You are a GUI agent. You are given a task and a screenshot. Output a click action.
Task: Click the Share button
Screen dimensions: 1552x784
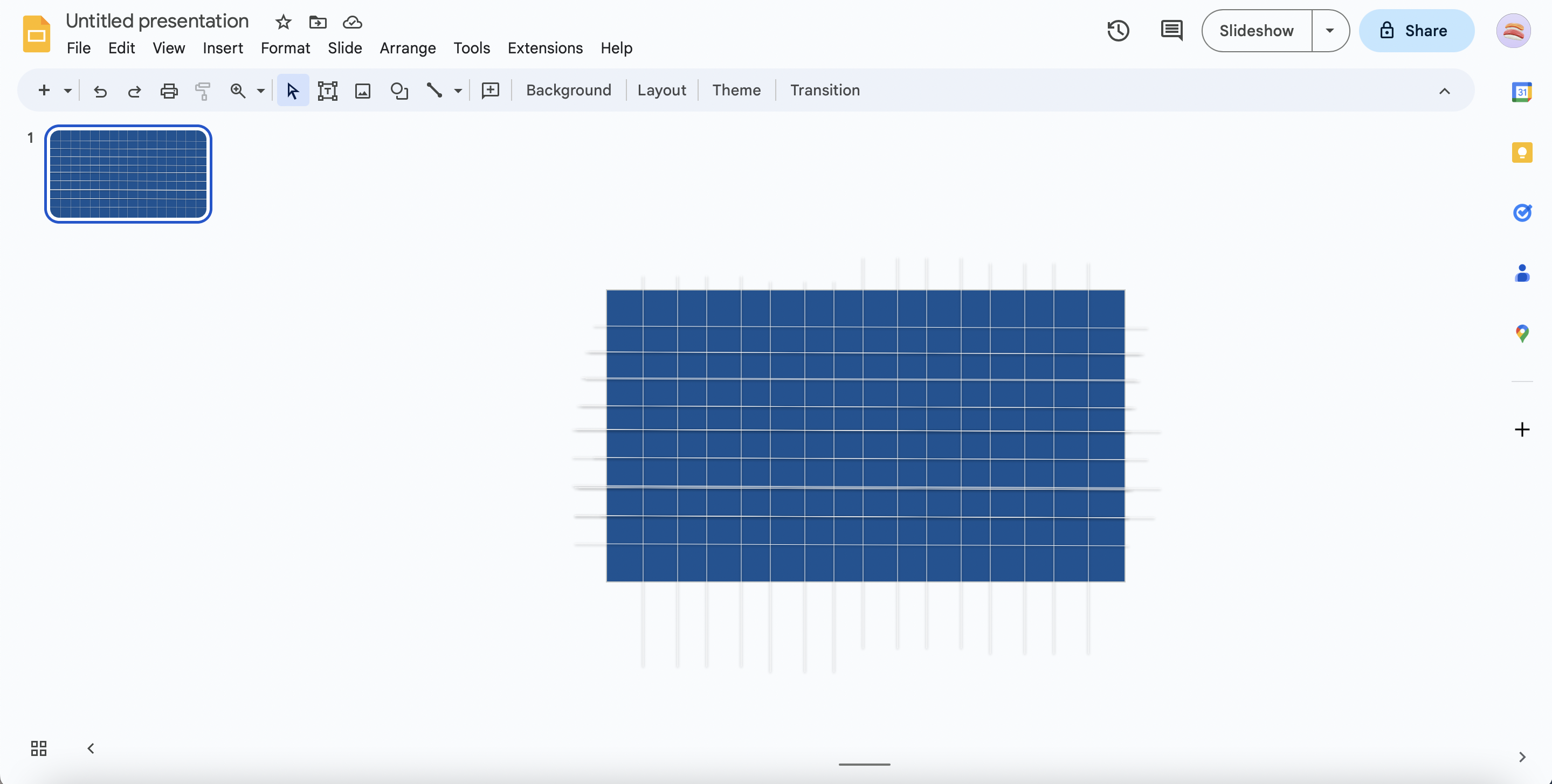[1417, 30]
